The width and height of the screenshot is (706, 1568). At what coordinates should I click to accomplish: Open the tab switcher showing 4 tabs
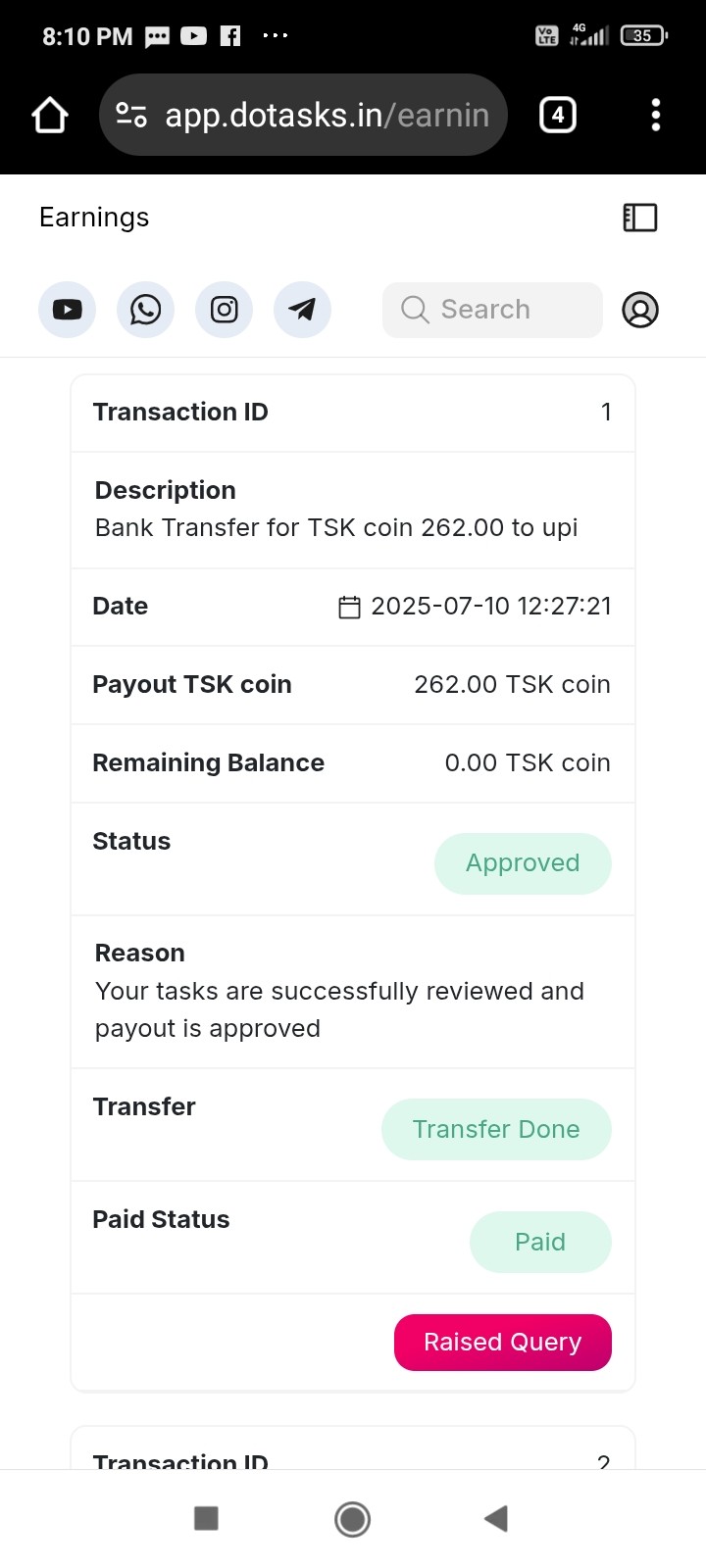pyautogui.click(x=557, y=116)
